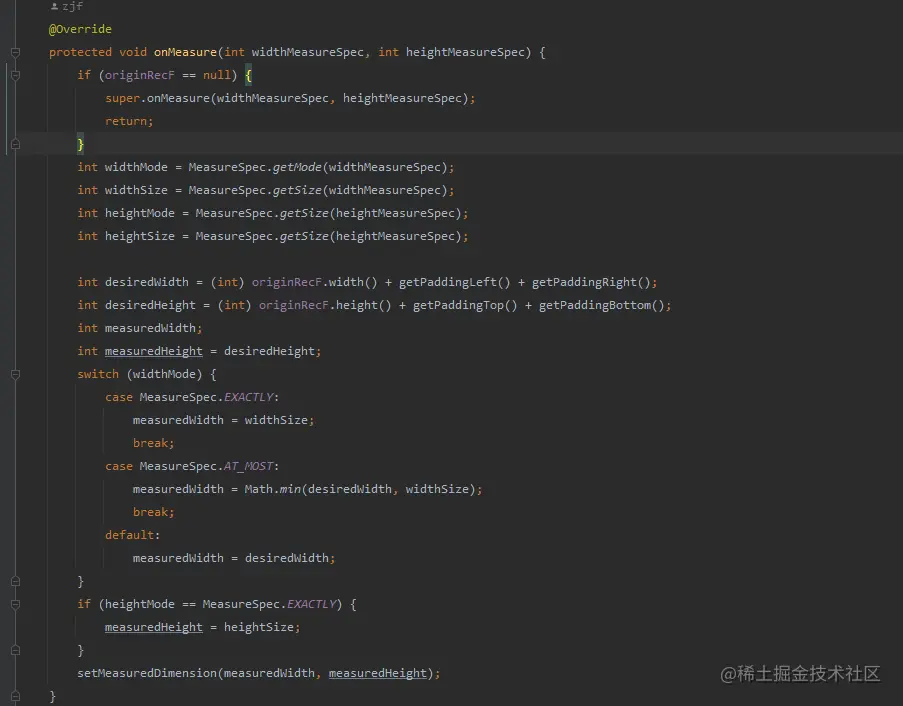Click the 'null' keyword
903x706 pixels.
(217, 75)
